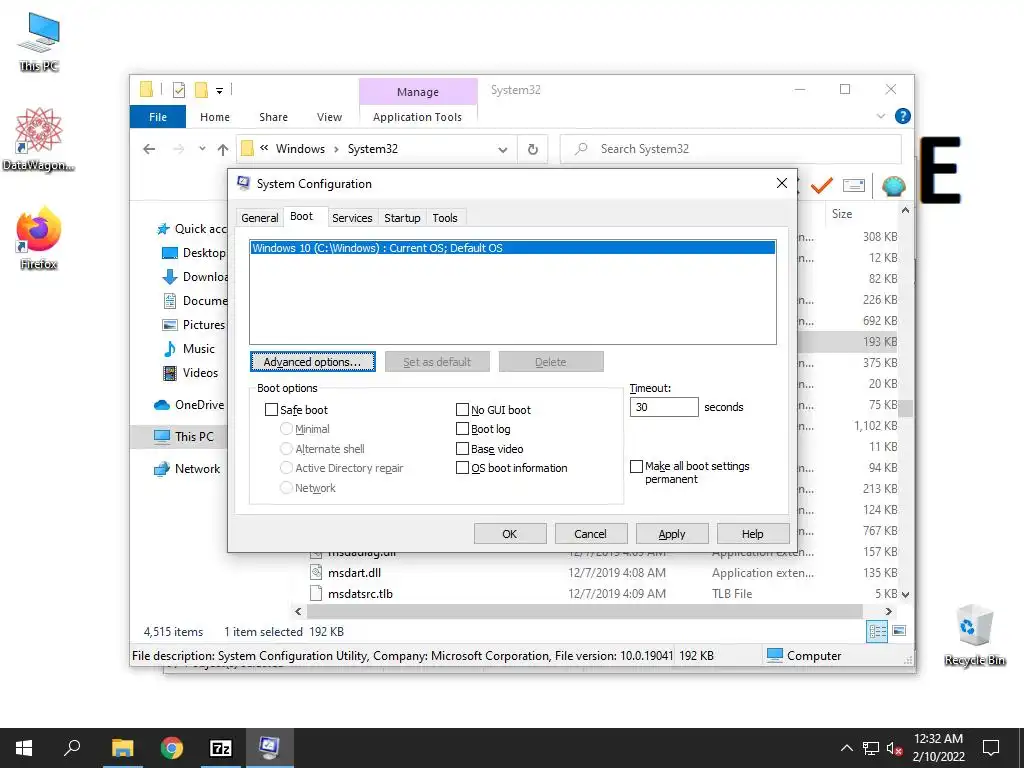Go back in File Explorer
Screen dimensions: 1024x768
click(x=149, y=150)
